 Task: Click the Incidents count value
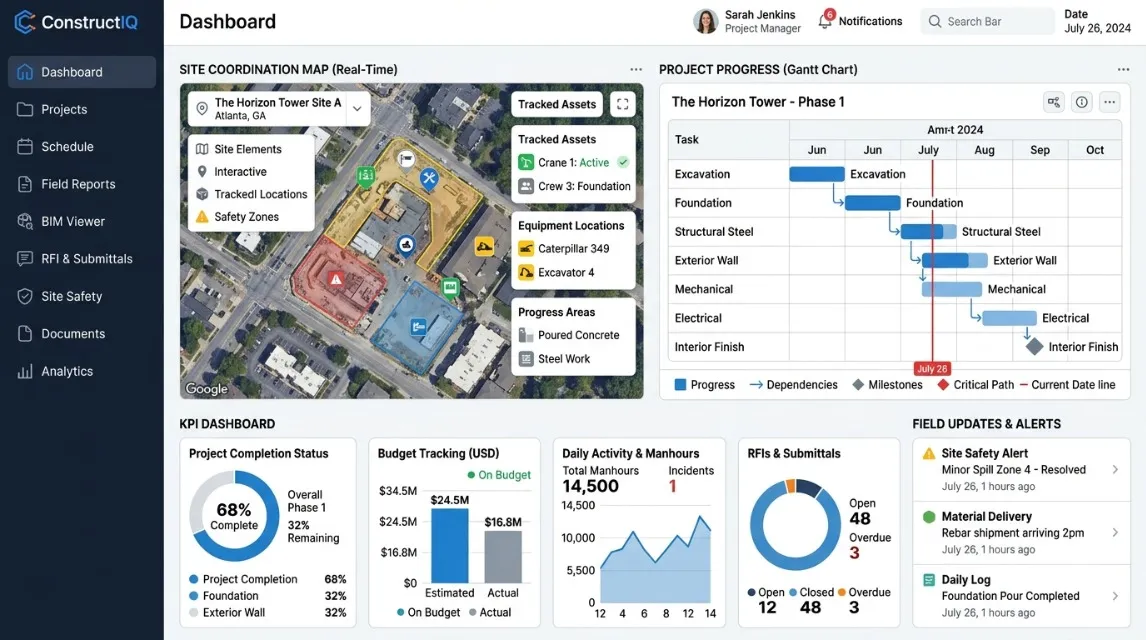coord(672,487)
